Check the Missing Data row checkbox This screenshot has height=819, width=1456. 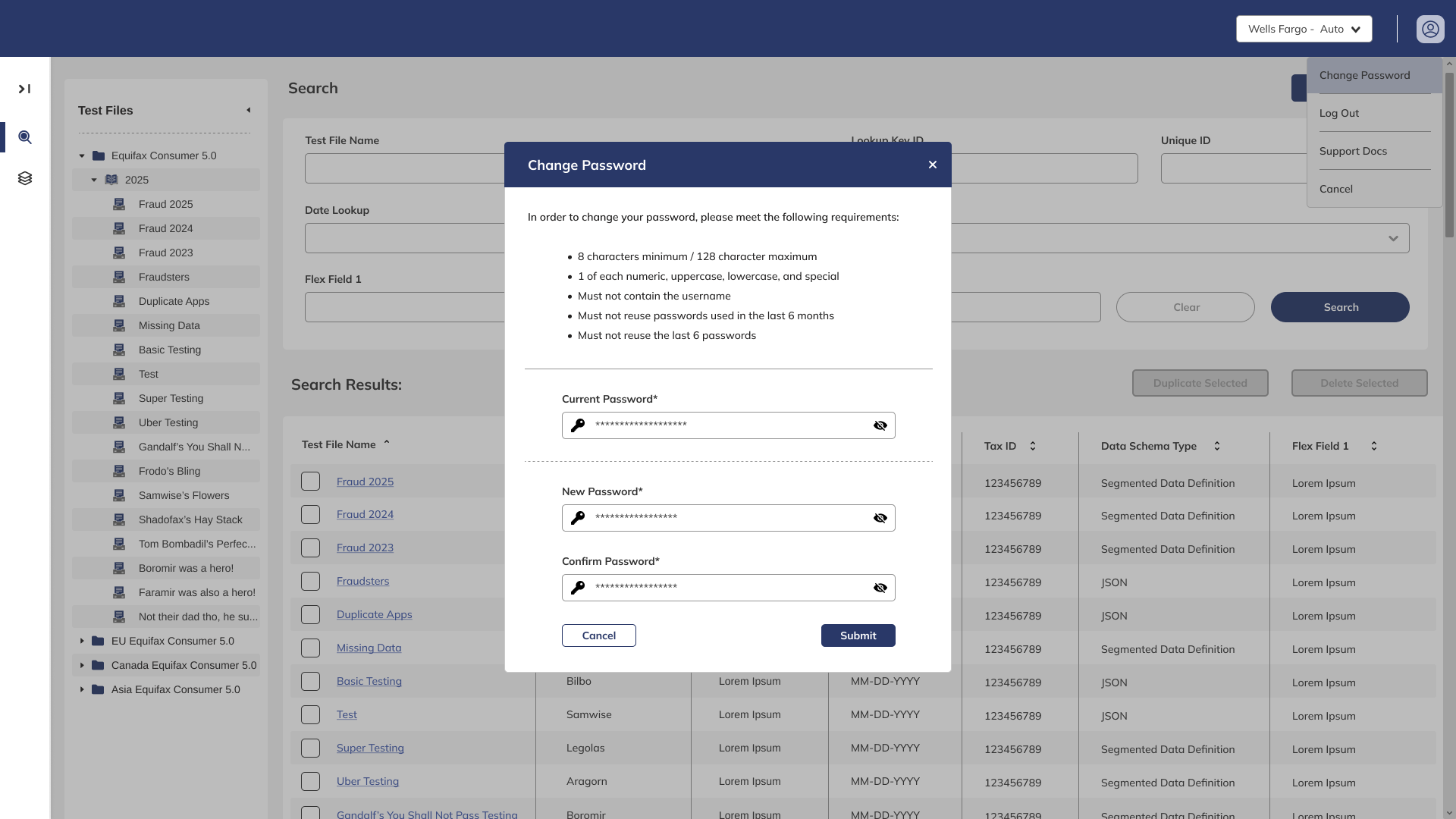point(310,648)
